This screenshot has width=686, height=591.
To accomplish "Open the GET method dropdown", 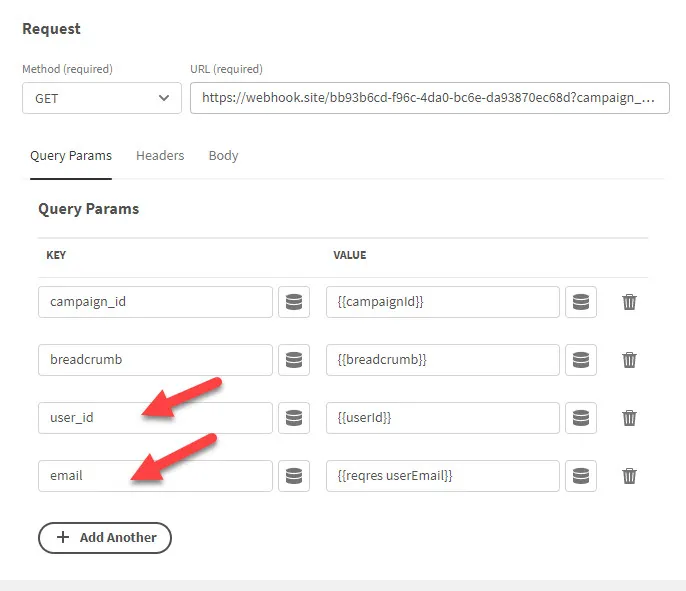I will pos(102,98).
